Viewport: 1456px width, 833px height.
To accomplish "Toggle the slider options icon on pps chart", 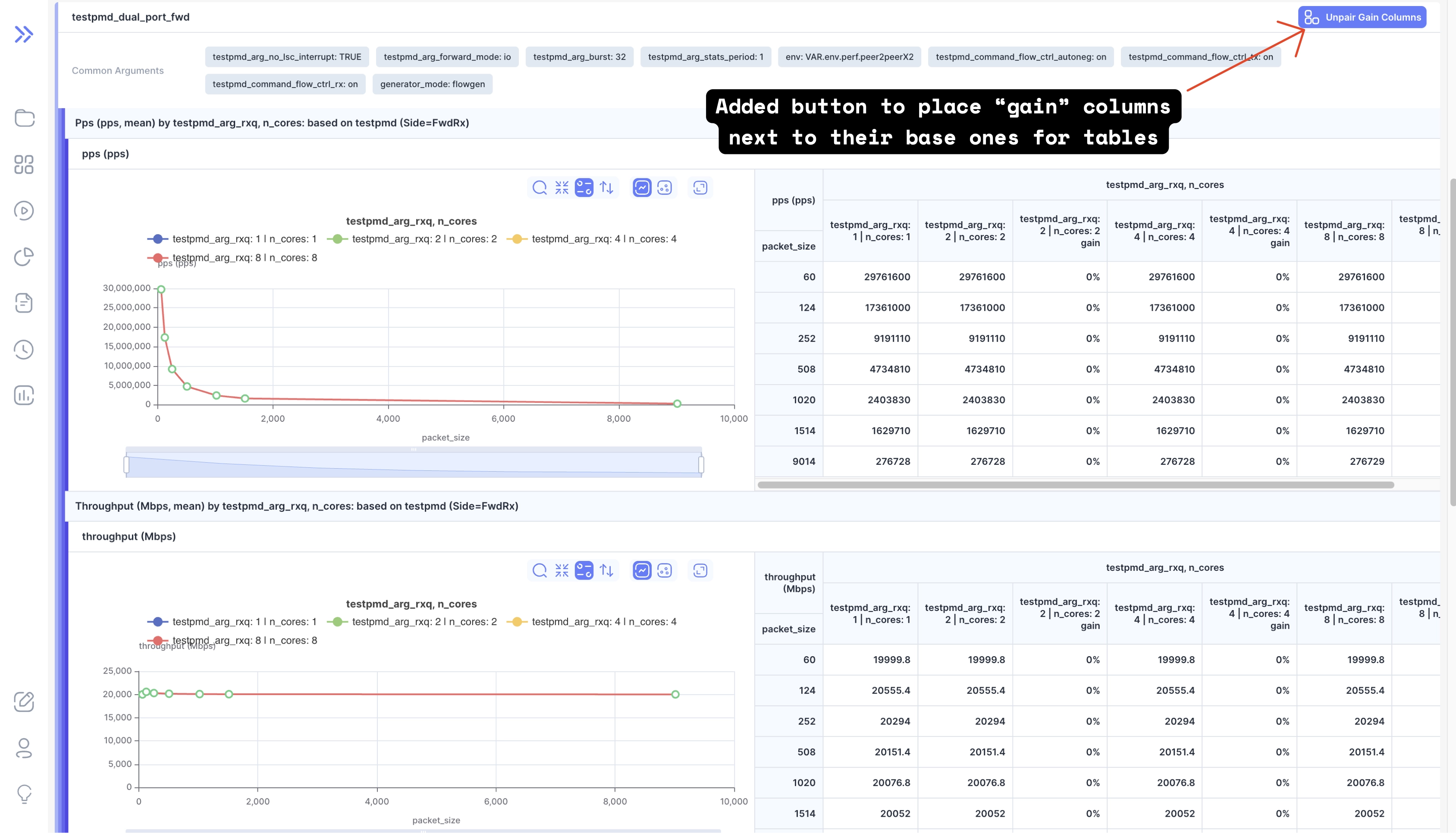I will coord(584,188).
